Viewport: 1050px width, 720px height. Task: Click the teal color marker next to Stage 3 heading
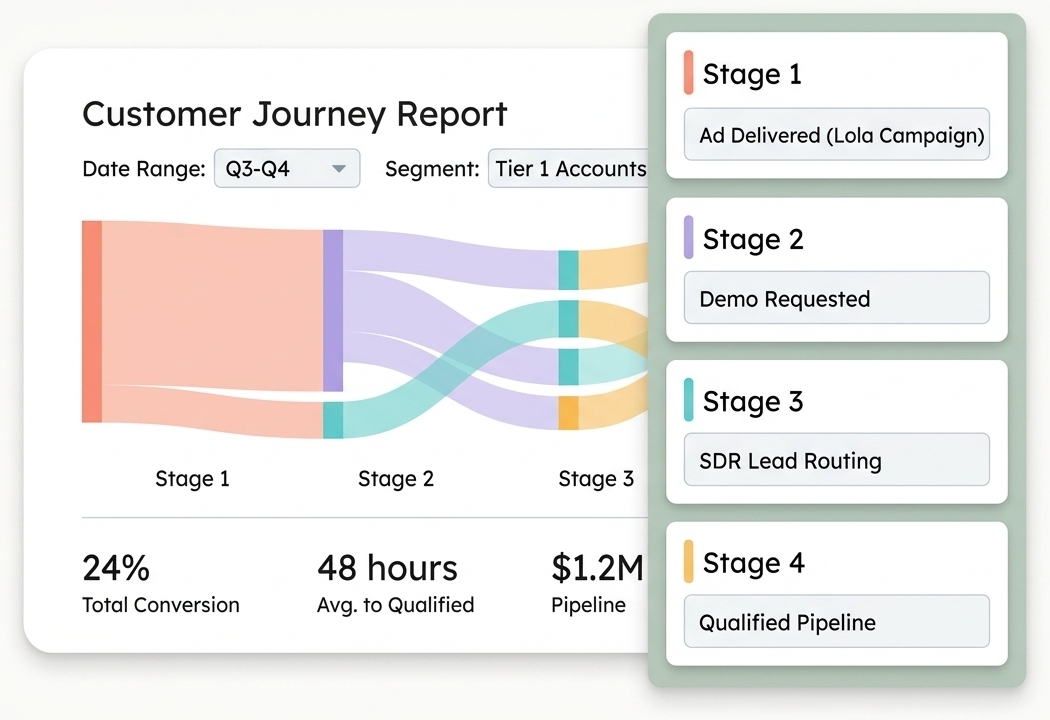[x=688, y=400]
